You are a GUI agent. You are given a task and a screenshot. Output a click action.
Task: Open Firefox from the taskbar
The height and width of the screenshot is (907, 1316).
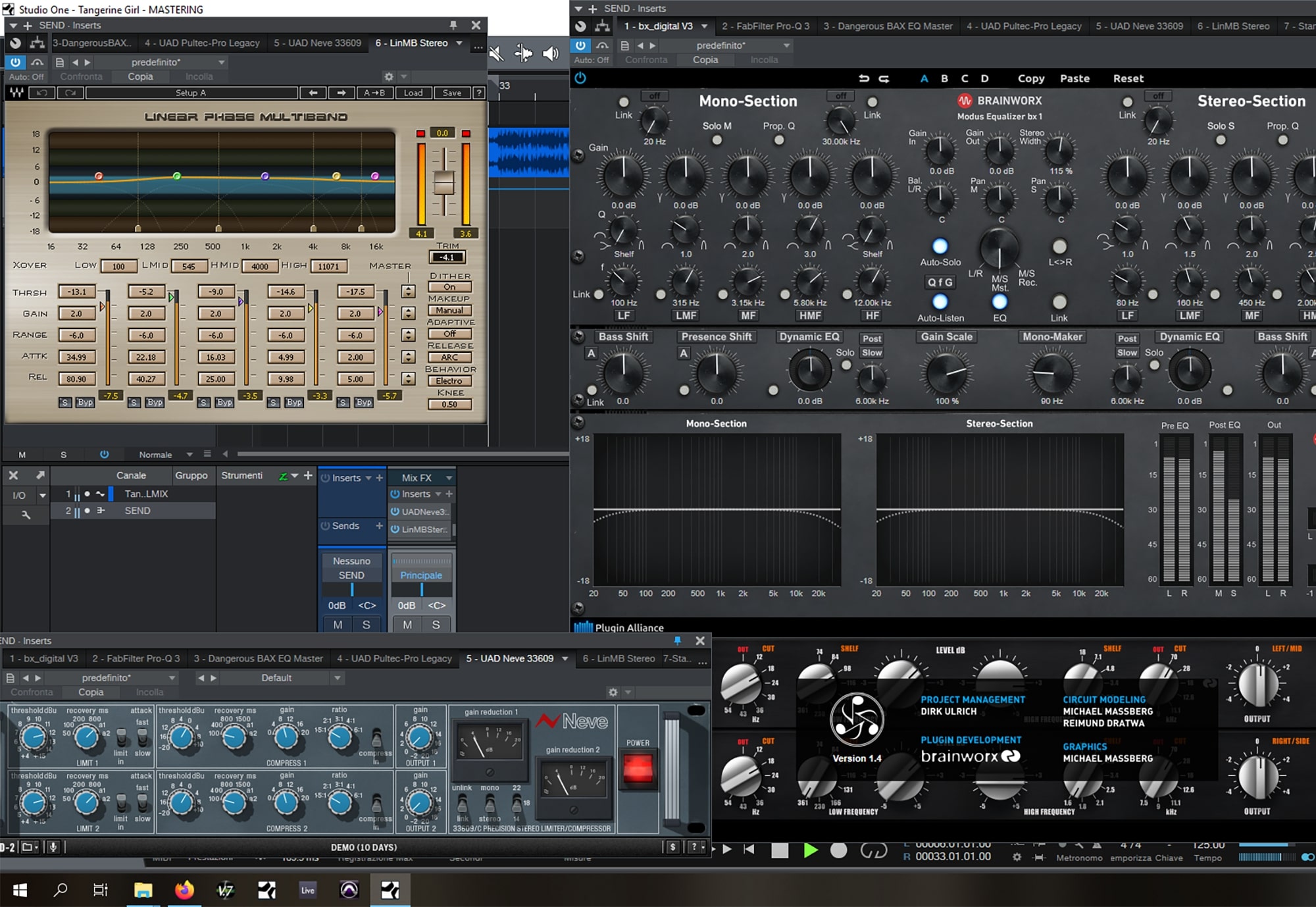(184, 891)
